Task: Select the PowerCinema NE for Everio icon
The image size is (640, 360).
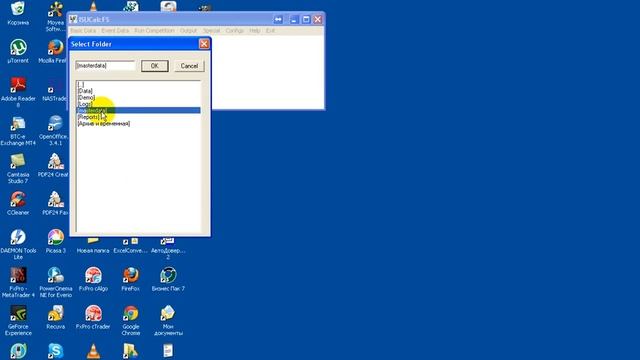Action: tap(56, 282)
